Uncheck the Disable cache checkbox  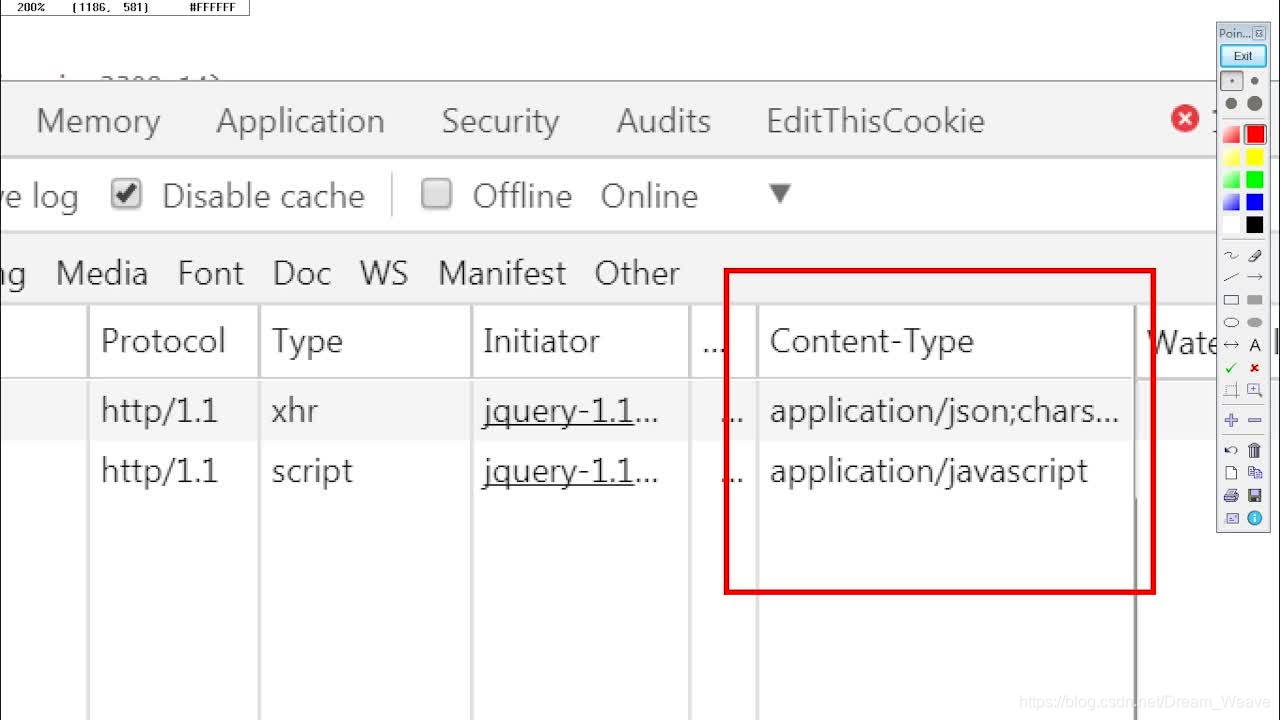tap(125, 195)
